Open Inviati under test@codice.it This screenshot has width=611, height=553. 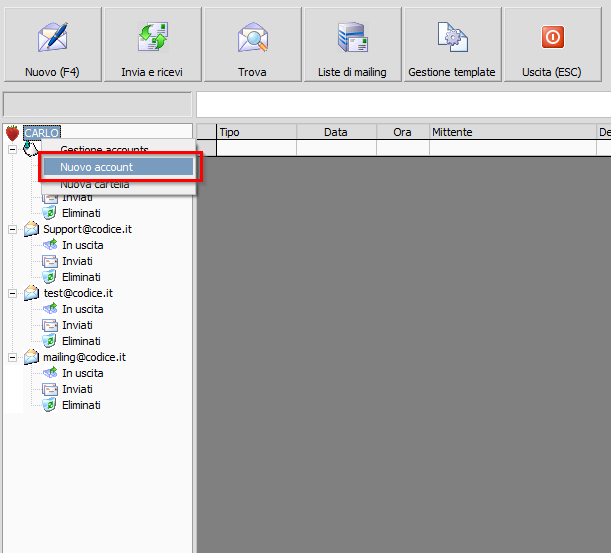(x=78, y=325)
